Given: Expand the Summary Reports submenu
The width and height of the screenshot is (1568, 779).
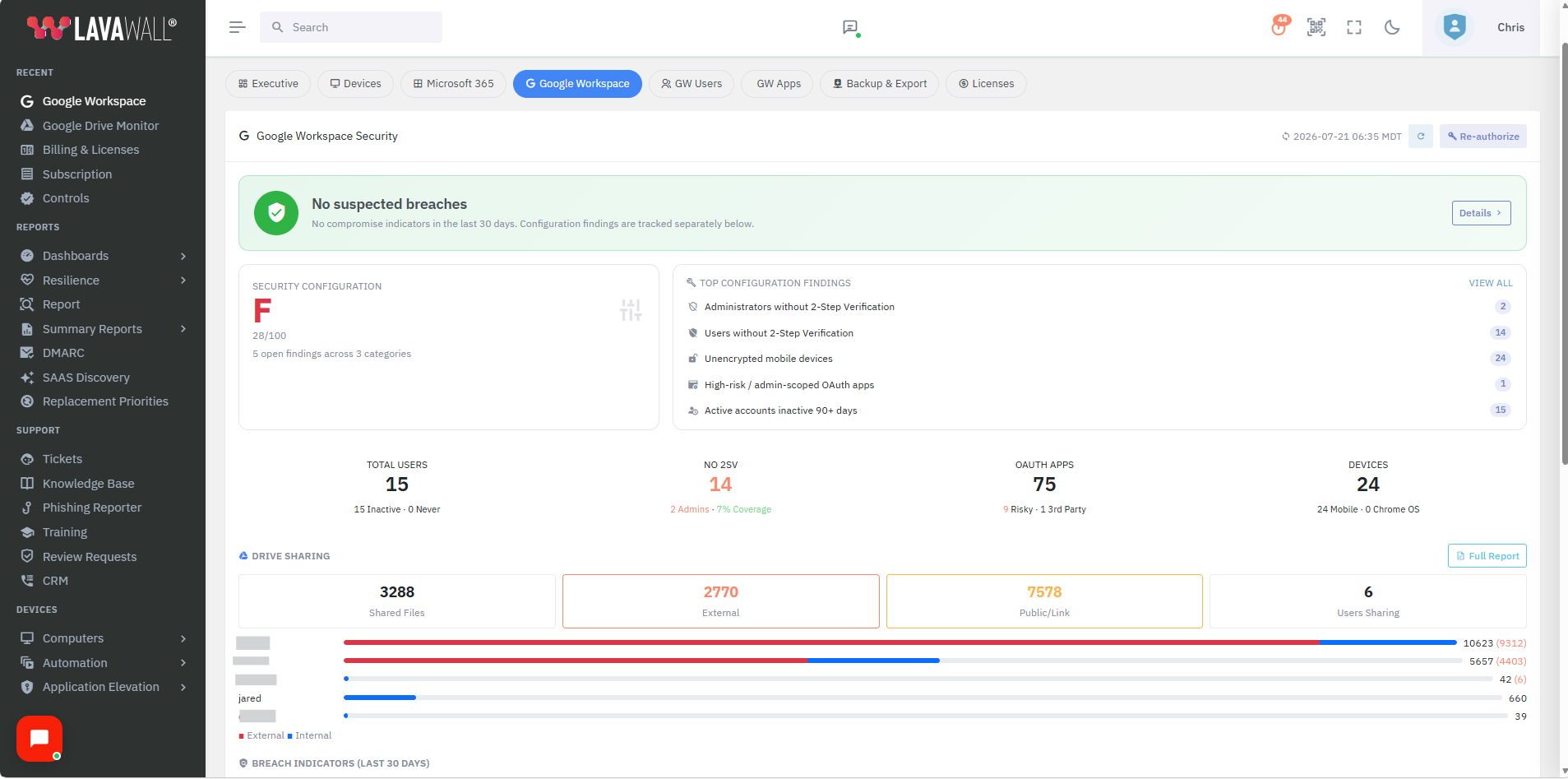Looking at the screenshot, I should (103, 329).
